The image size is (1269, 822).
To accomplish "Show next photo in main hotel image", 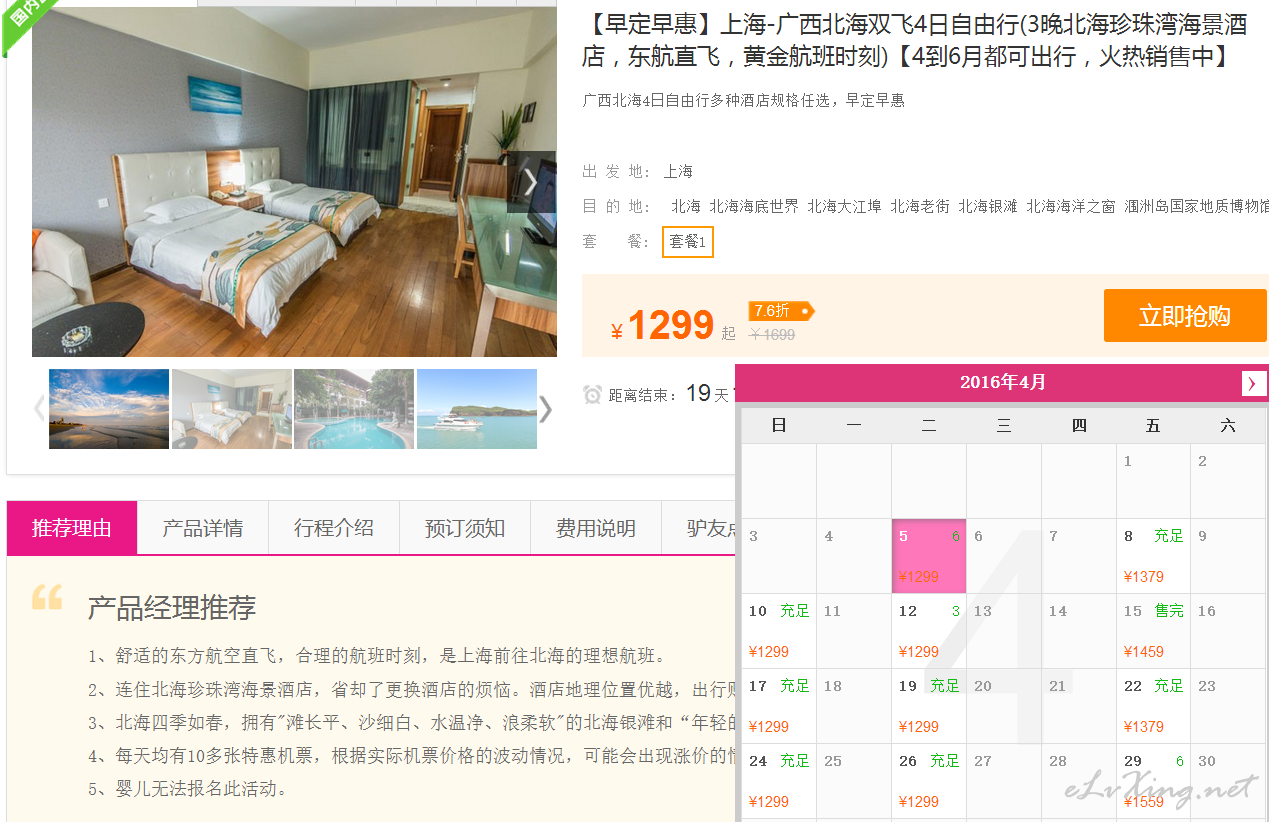I will pyautogui.click(x=531, y=182).
